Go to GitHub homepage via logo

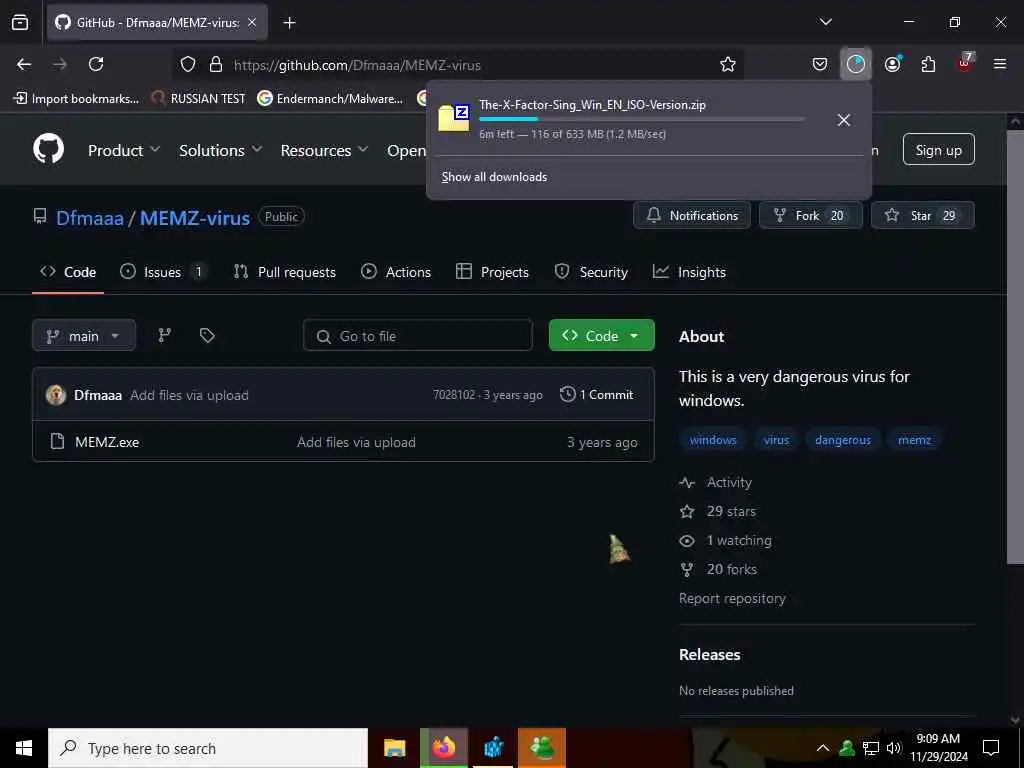point(49,149)
